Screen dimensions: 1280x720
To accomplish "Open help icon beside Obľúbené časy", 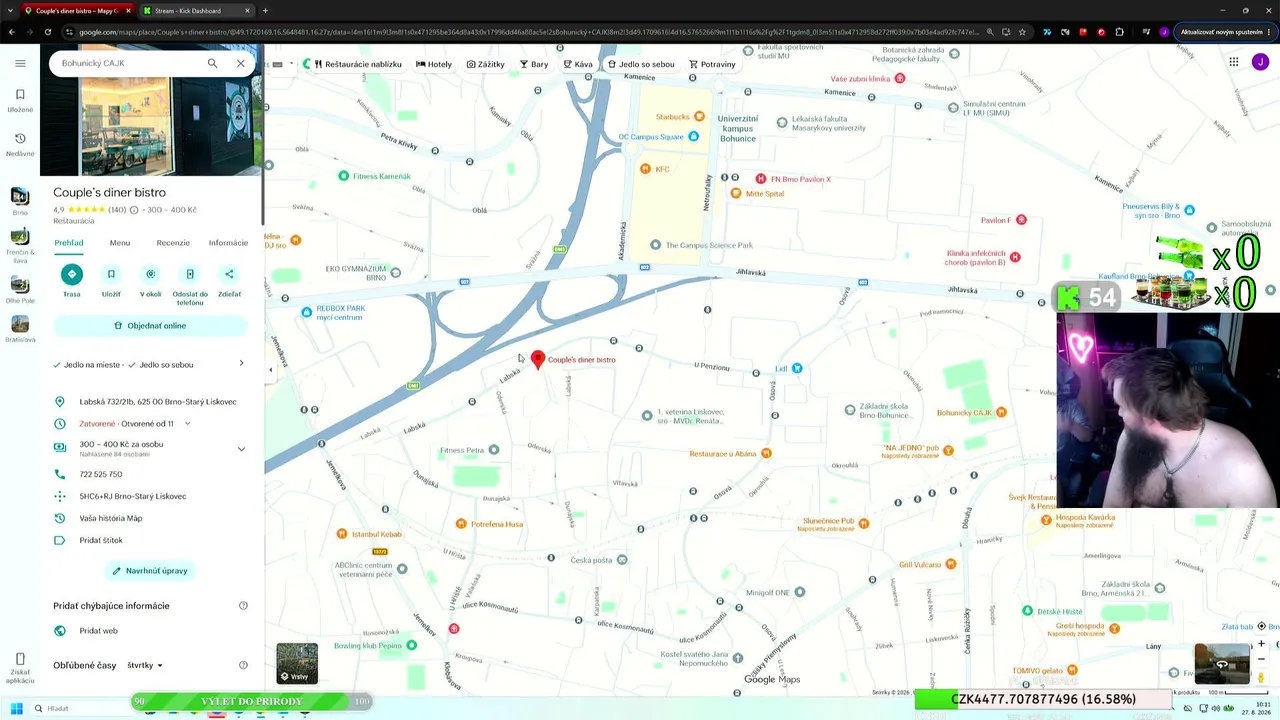I will 243,665.
